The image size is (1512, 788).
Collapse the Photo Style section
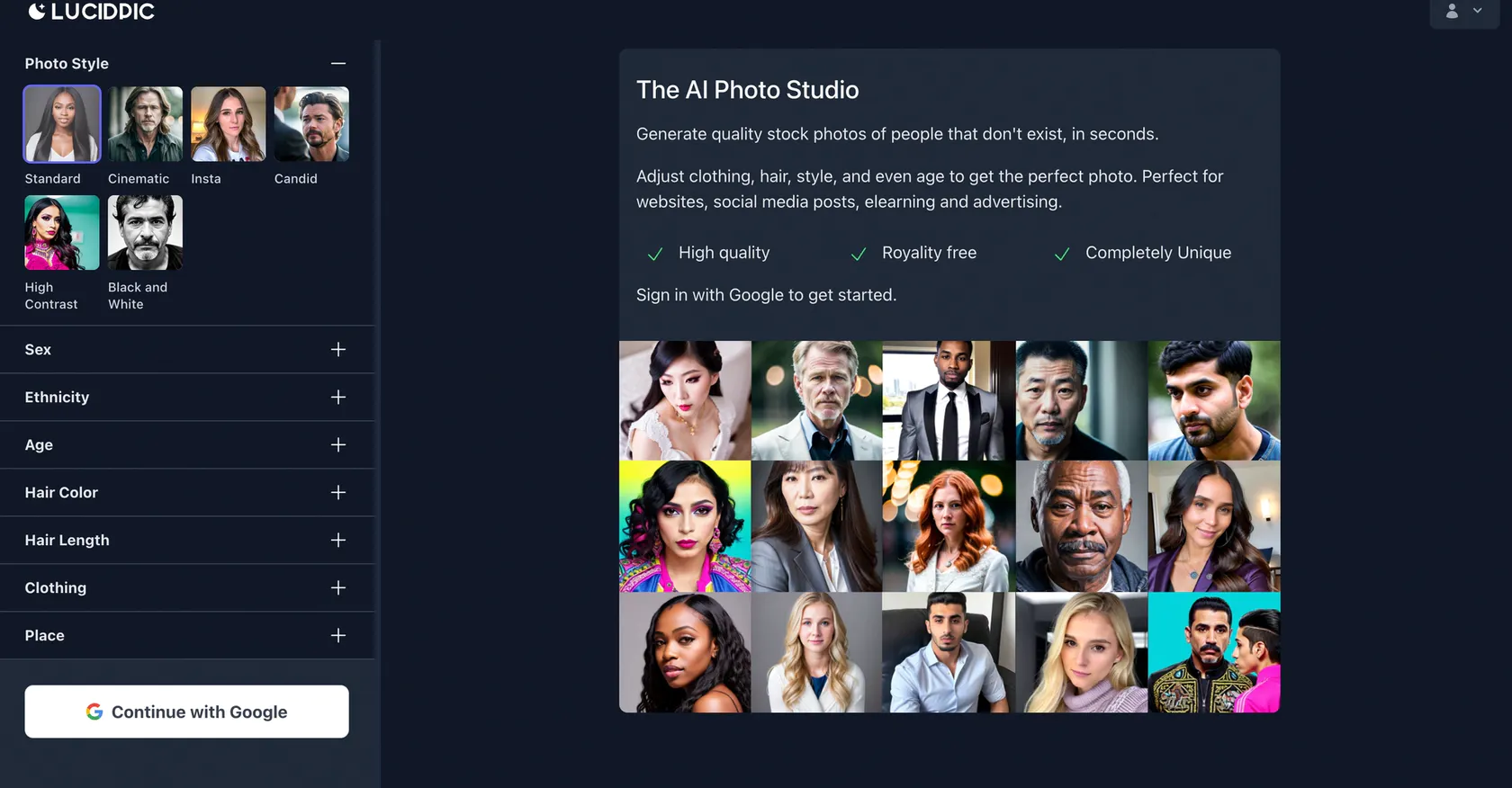coord(338,64)
